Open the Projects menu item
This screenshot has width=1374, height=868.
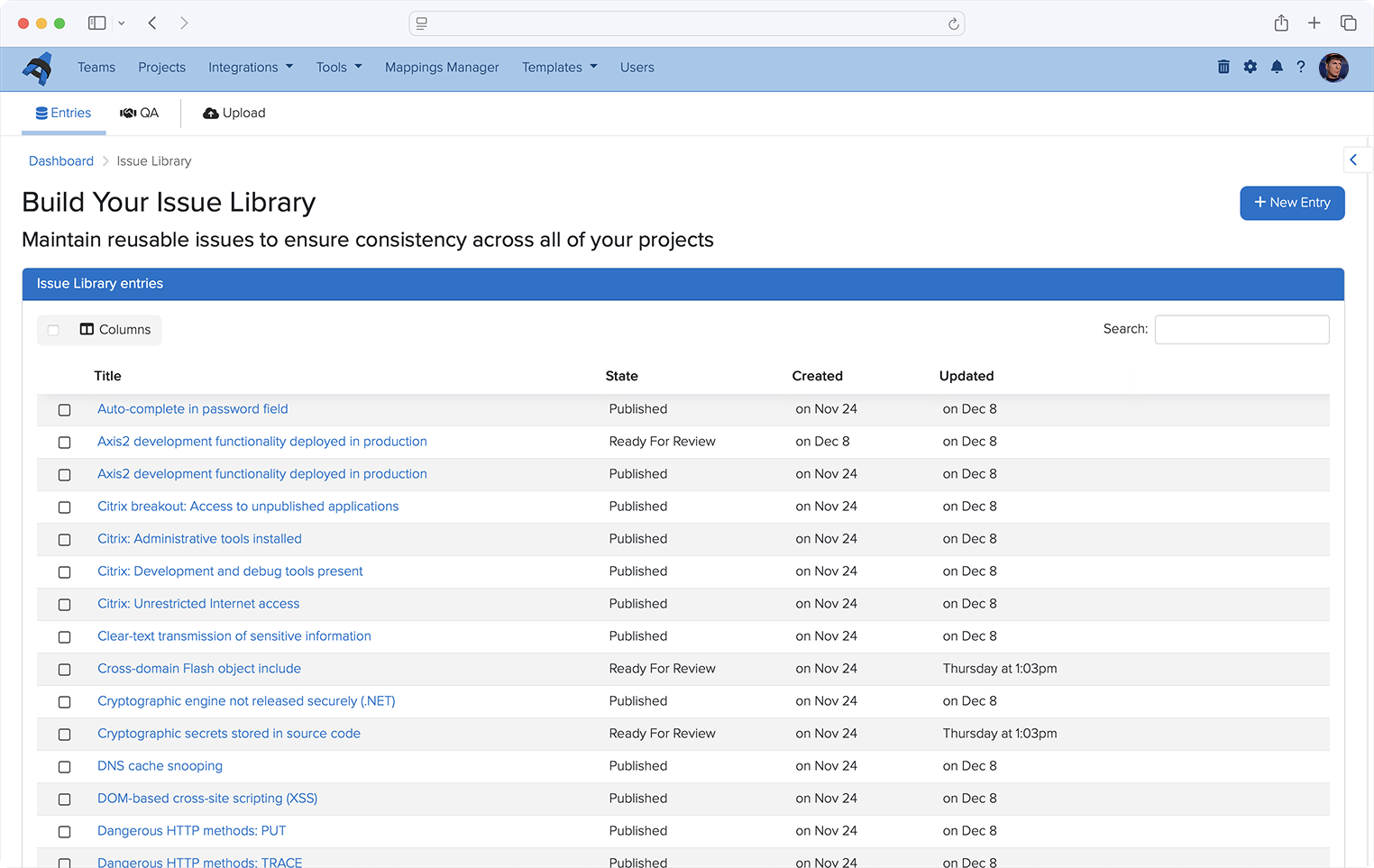pos(161,68)
